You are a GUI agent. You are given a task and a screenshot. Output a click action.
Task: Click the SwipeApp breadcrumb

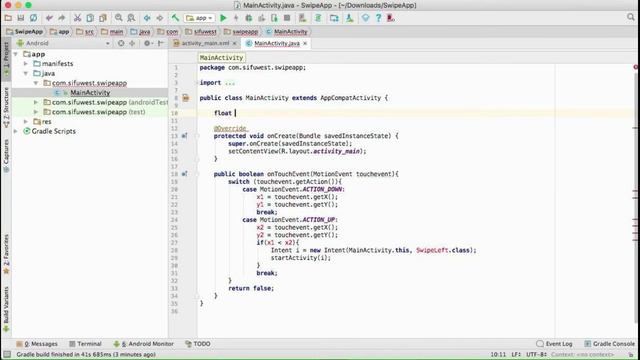point(24,31)
